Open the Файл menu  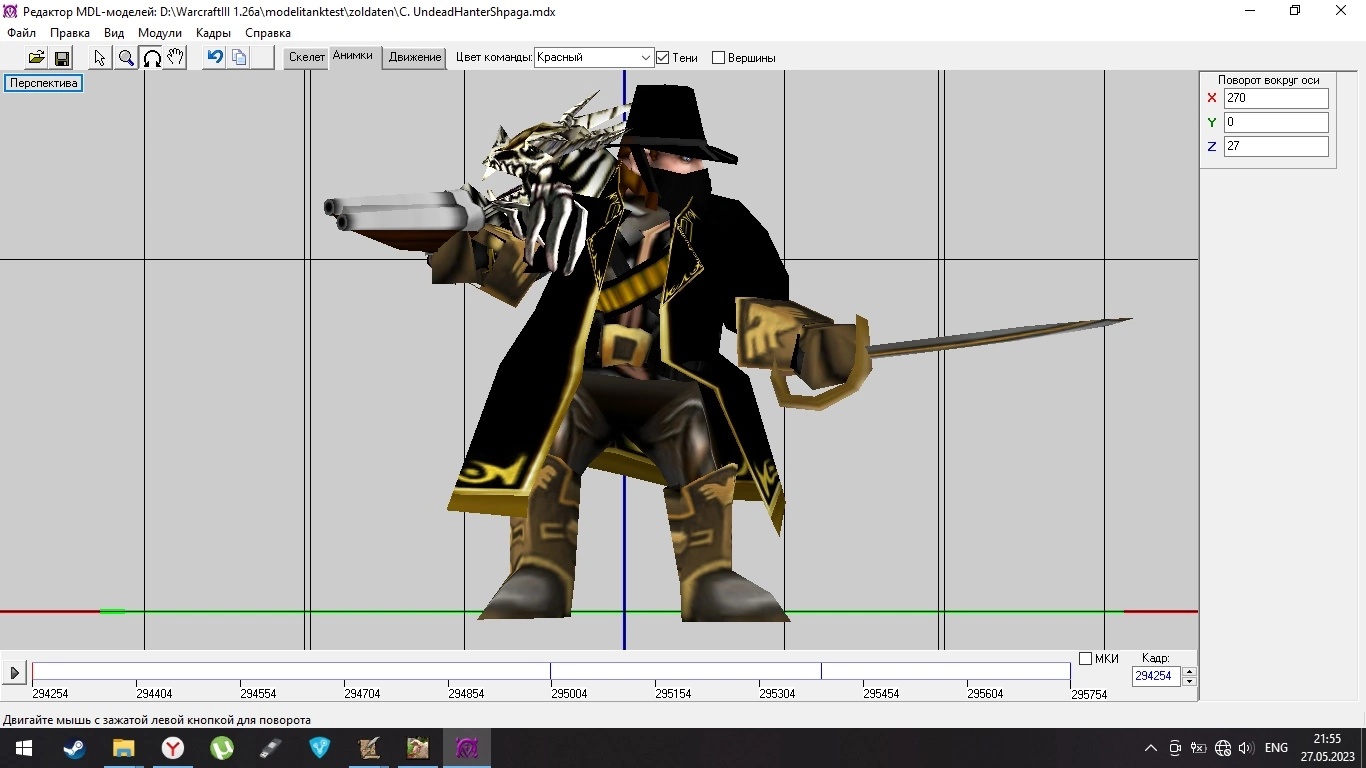pyautogui.click(x=21, y=33)
